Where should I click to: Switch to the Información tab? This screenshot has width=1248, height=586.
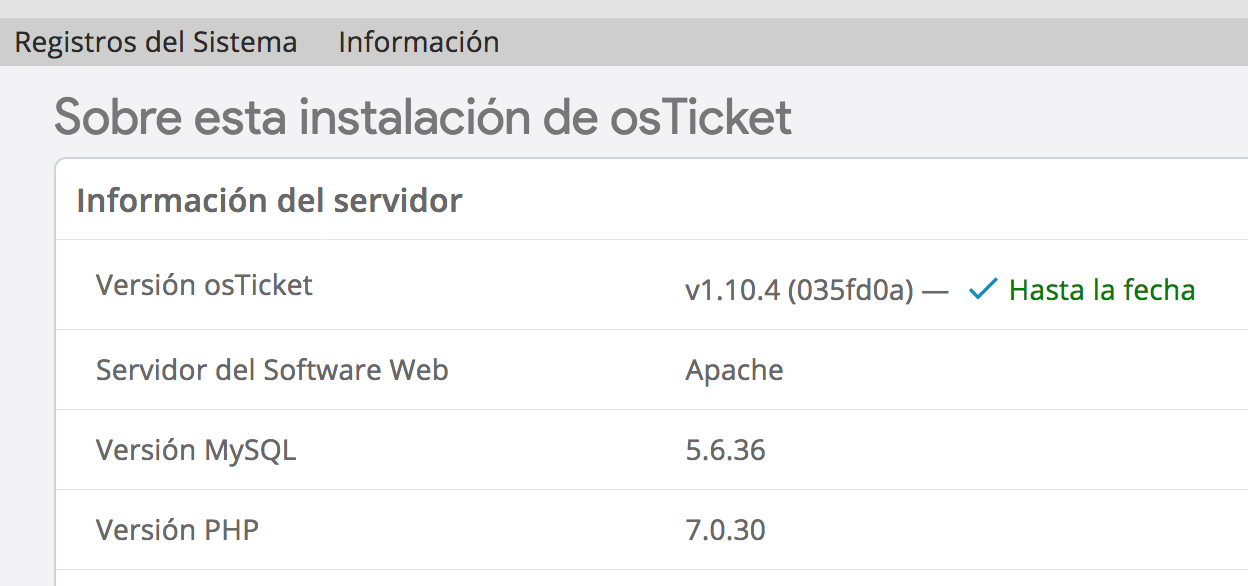pos(418,43)
